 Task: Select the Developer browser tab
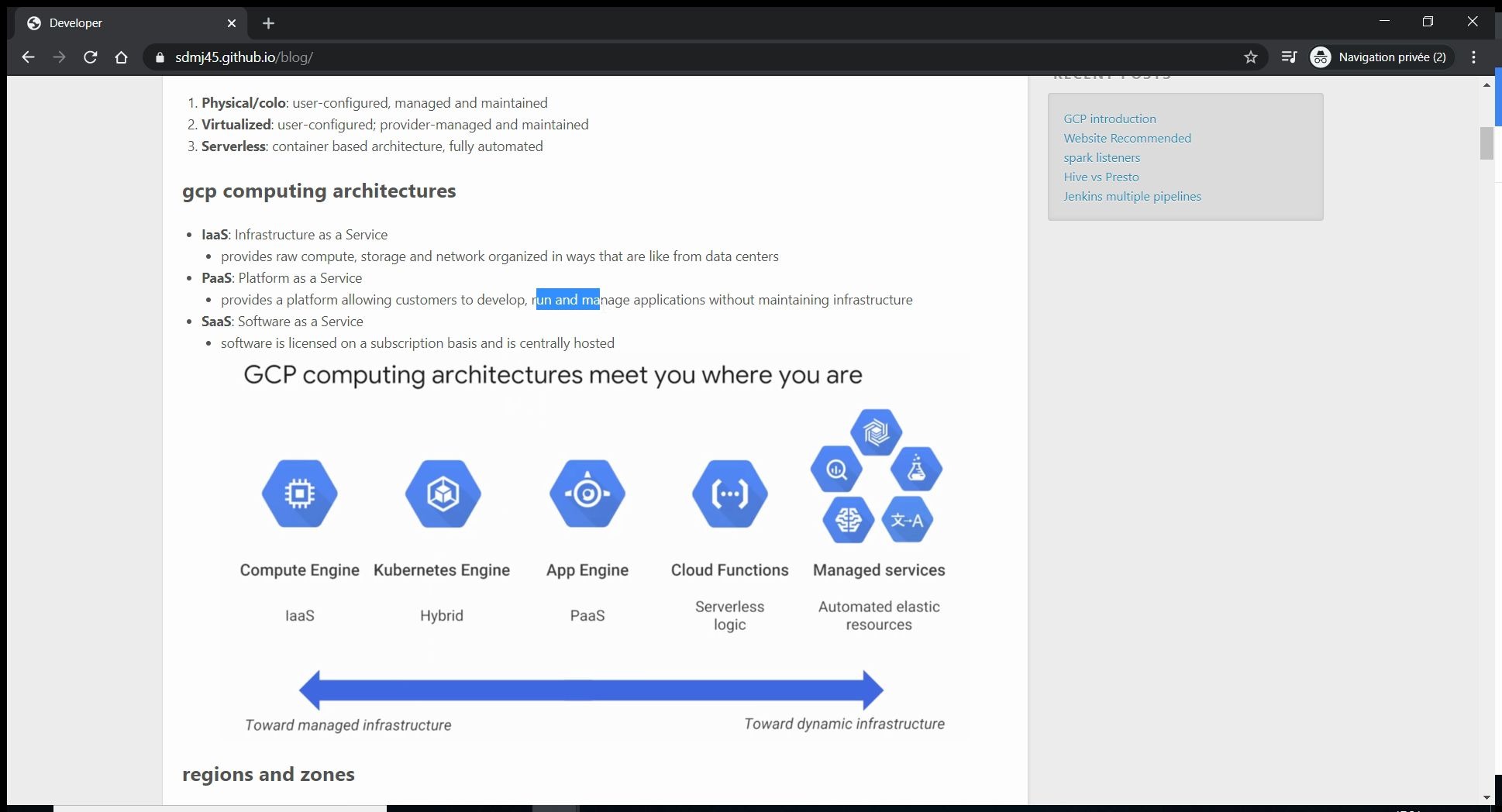(x=132, y=23)
